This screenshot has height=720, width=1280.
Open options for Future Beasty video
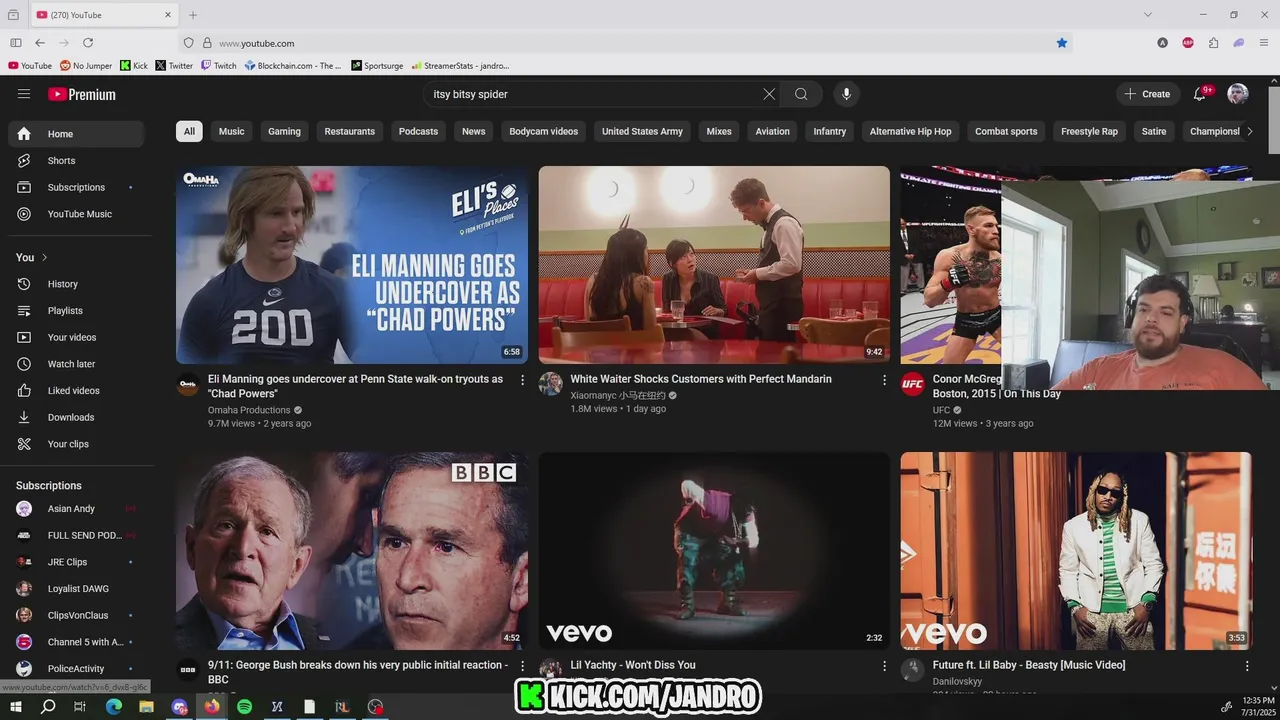(1246, 666)
